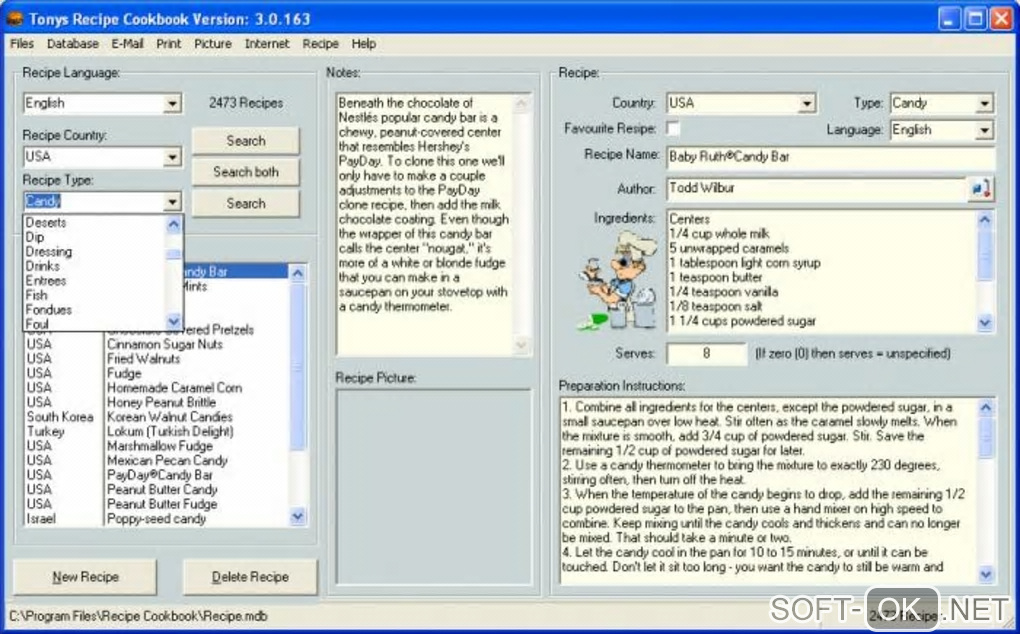The height and width of the screenshot is (634, 1020).
Task: Click the New Recipe button
Action: click(85, 577)
